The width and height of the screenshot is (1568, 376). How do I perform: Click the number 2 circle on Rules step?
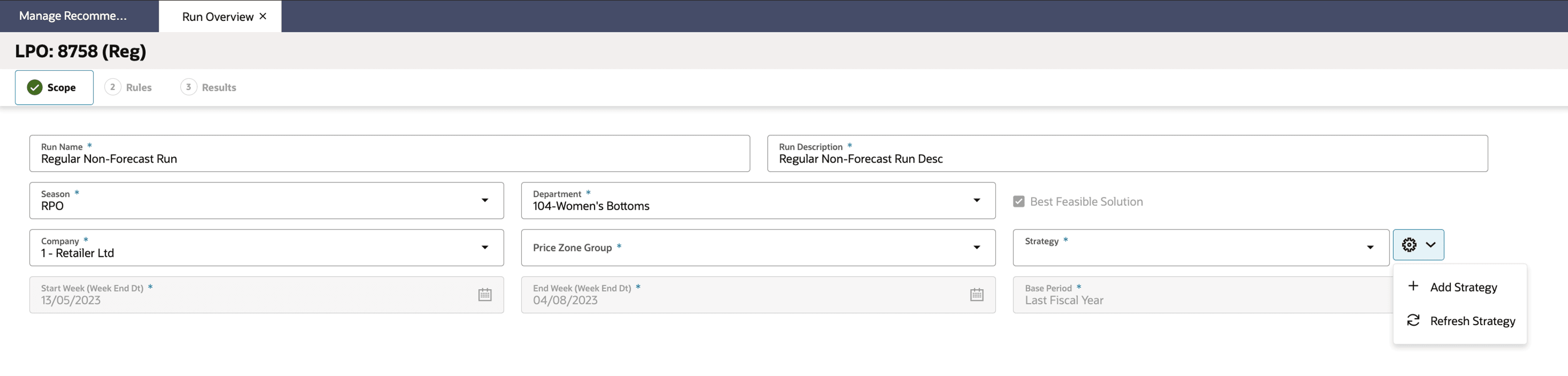coord(113,87)
